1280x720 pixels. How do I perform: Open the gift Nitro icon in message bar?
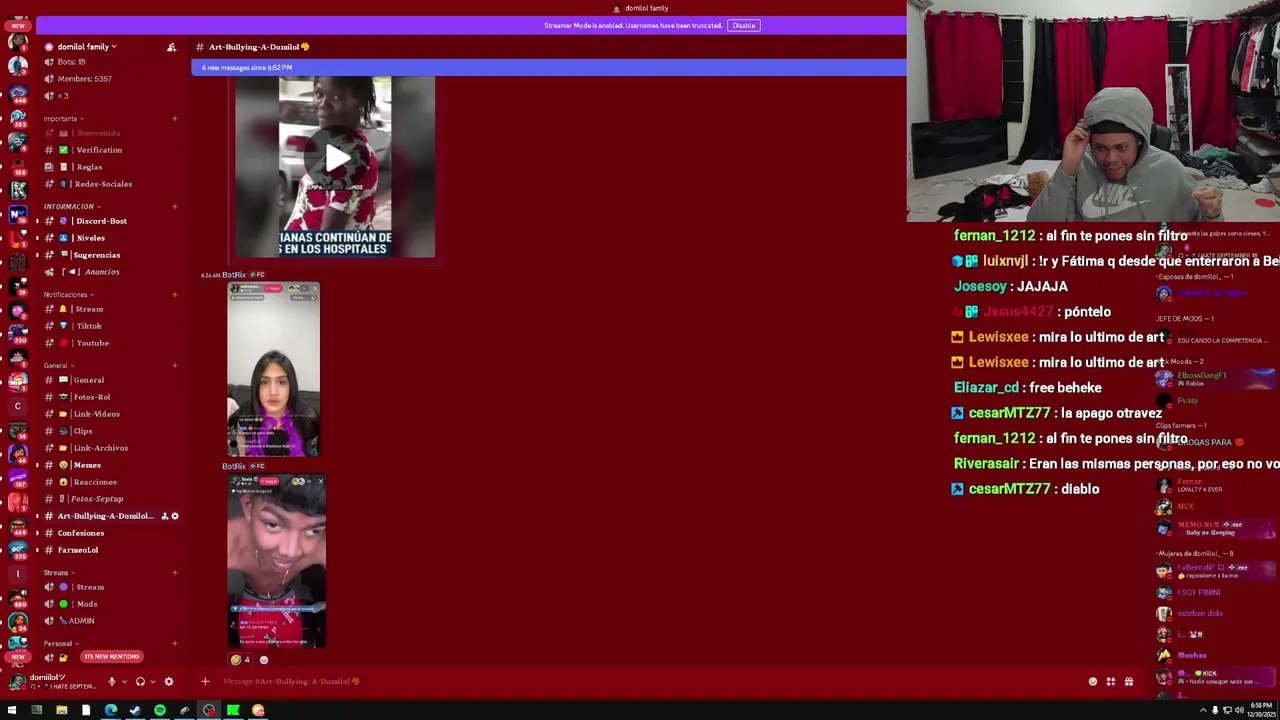(x=1129, y=682)
